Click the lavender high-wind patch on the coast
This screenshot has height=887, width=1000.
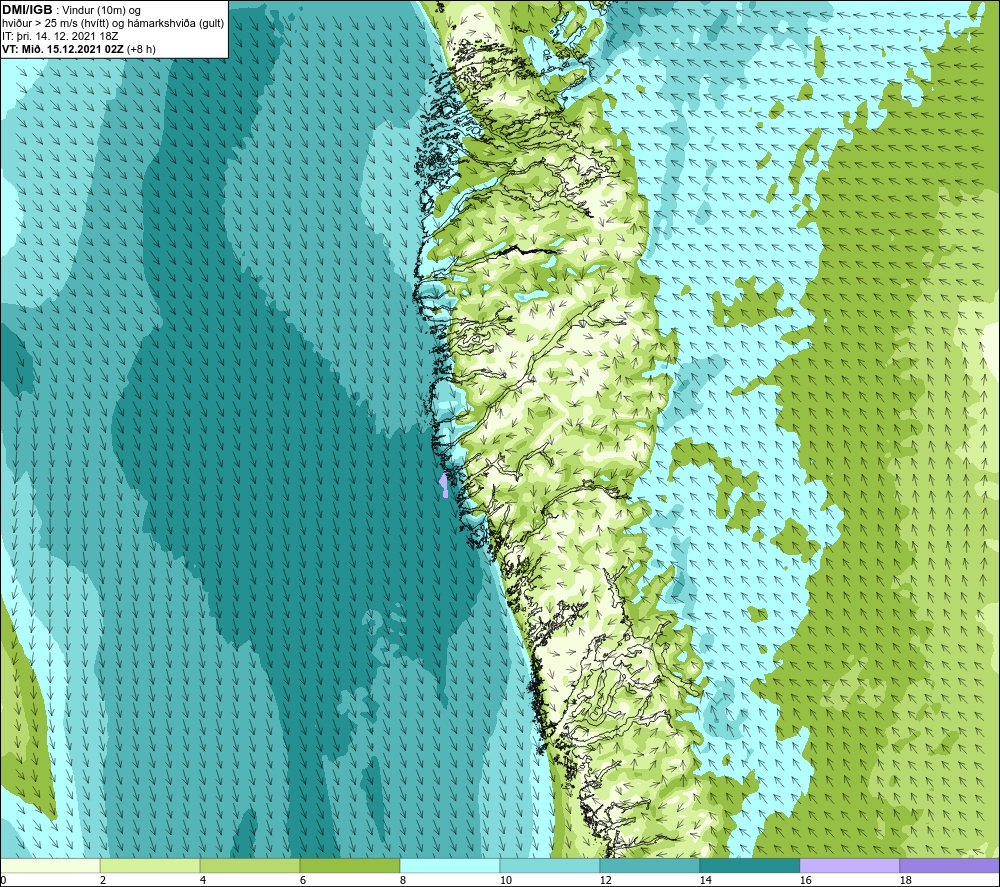(444, 485)
